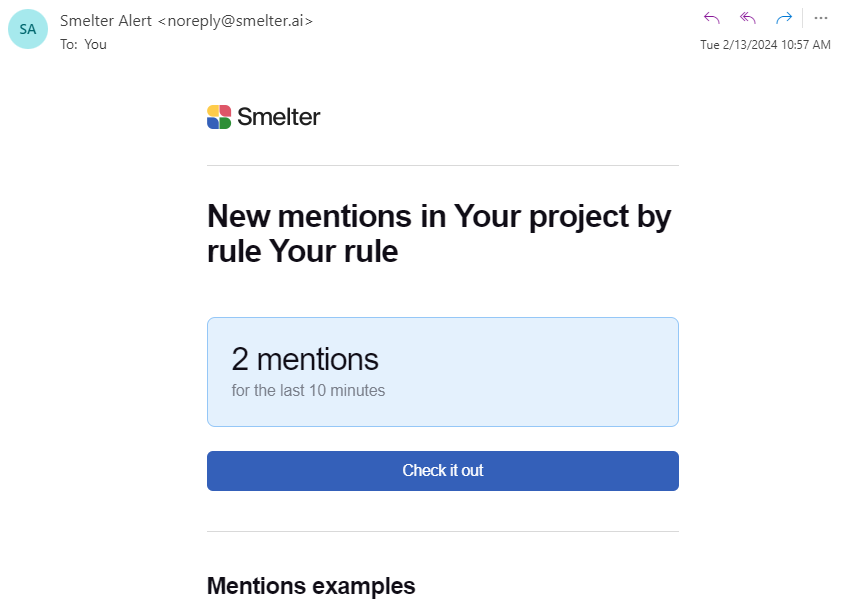Image resolution: width=847 pixels, height=607 pixels.
Task: Click "for the last 10 minutes" text
Action: point(308,390)
